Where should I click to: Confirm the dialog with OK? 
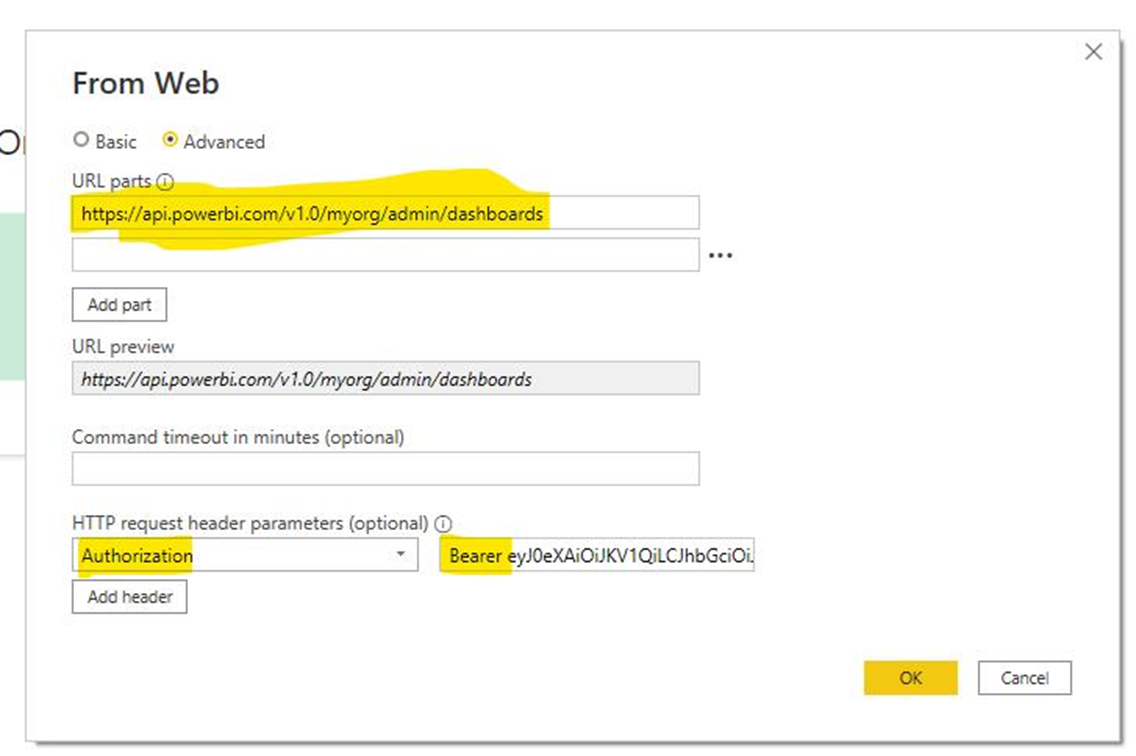pyautogui.click(x=911, y=678)
